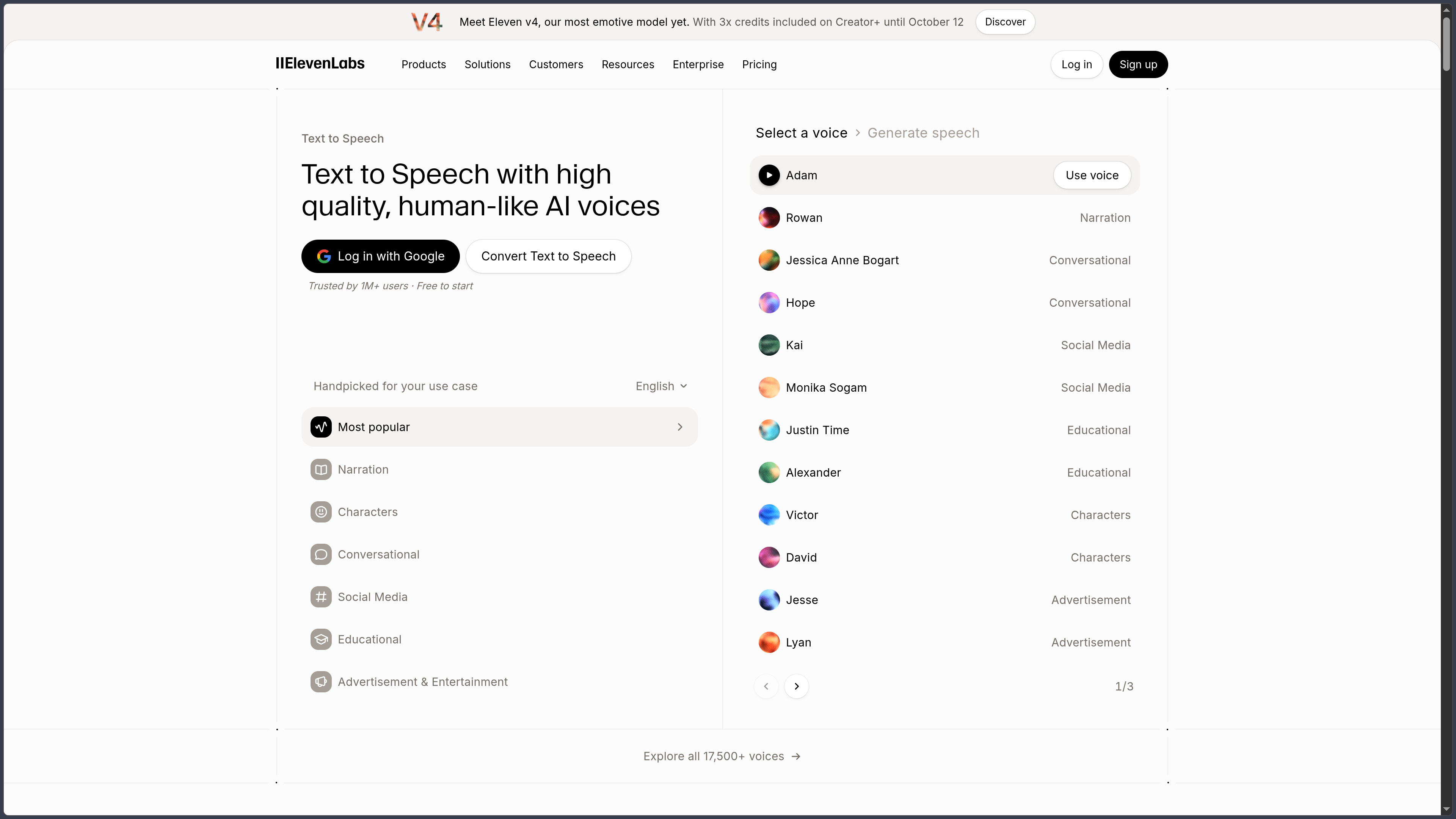Click Jesse's voice avatar
Viewport: 1456px width, 819px height.
tap(769, 599)
